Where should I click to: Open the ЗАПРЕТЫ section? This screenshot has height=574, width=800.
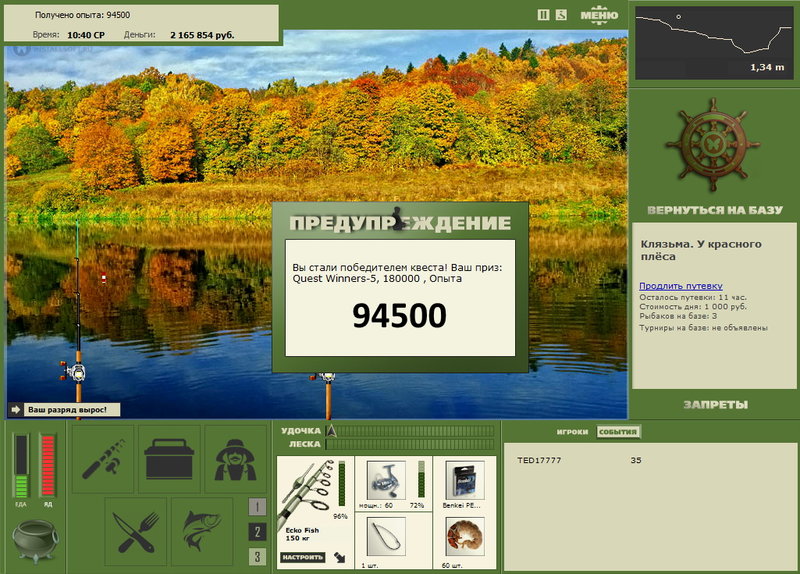(x=715, y=405)
